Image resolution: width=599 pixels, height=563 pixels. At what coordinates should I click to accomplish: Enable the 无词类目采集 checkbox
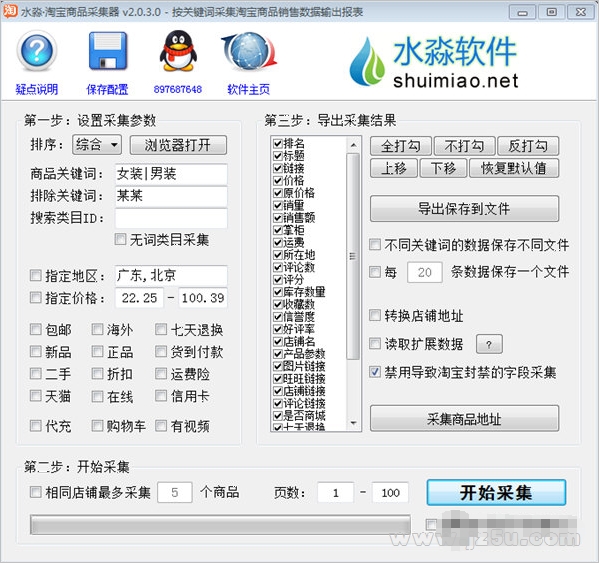120,239
